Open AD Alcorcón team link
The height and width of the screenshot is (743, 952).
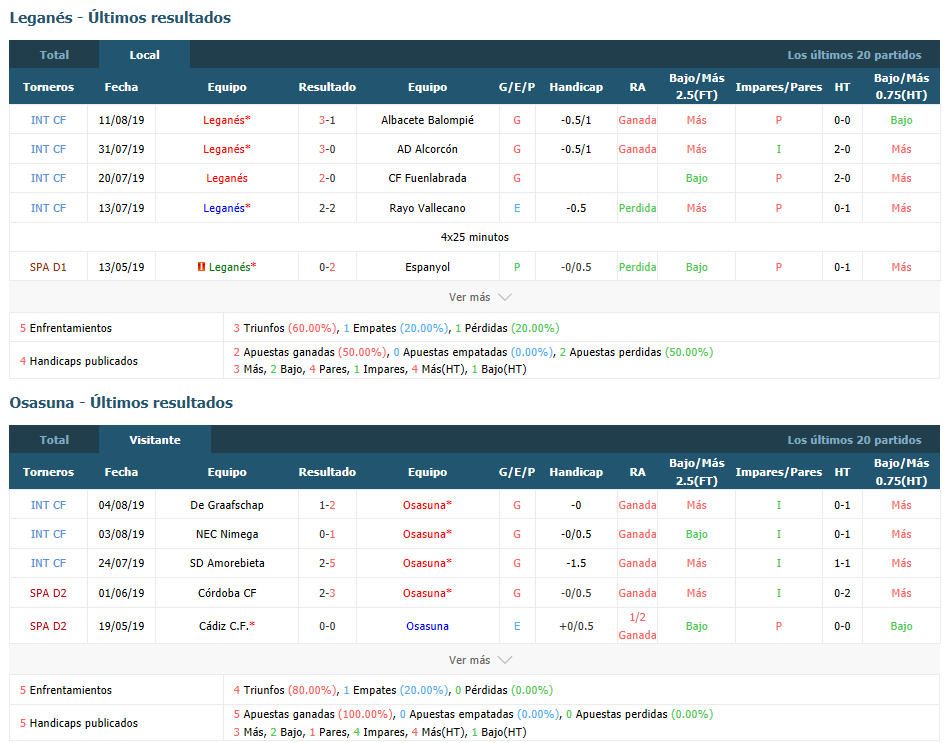tap(427, 149)
